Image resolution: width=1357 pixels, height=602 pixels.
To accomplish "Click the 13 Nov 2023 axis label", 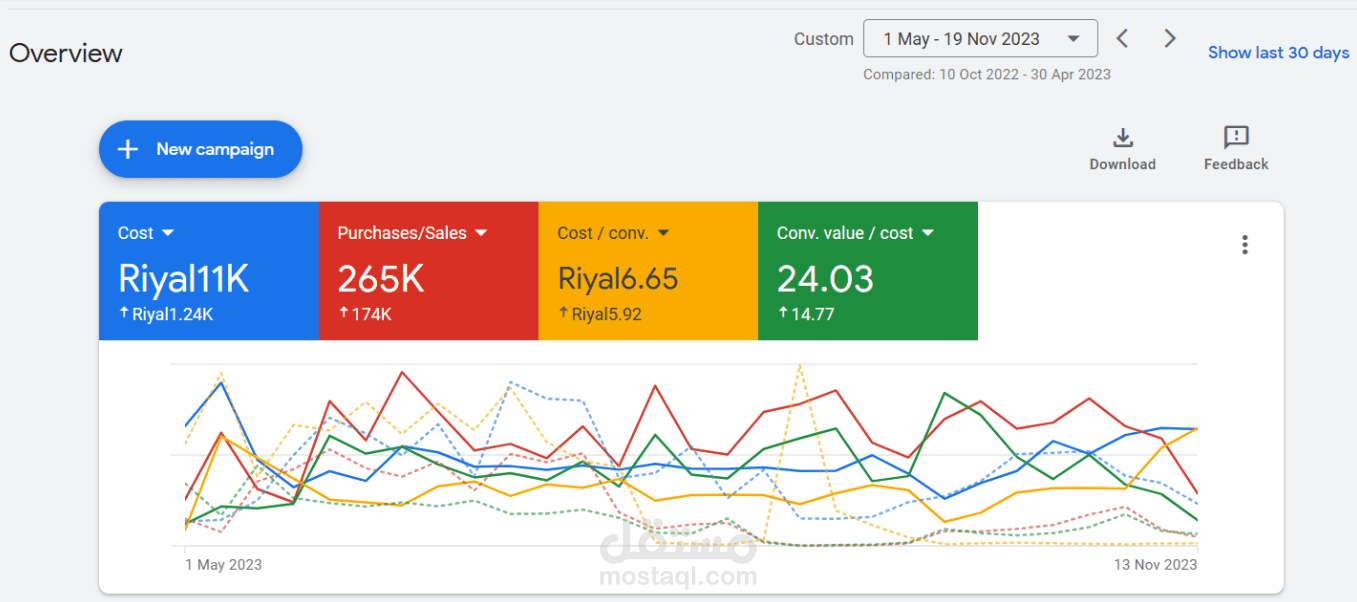I will pyautogui.click(x=1155, y=564).
